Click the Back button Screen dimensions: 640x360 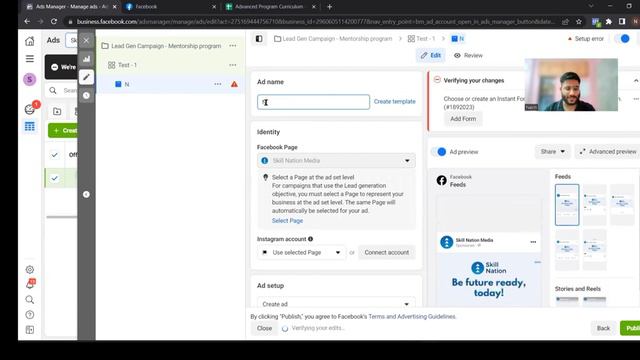click(603, 328)
